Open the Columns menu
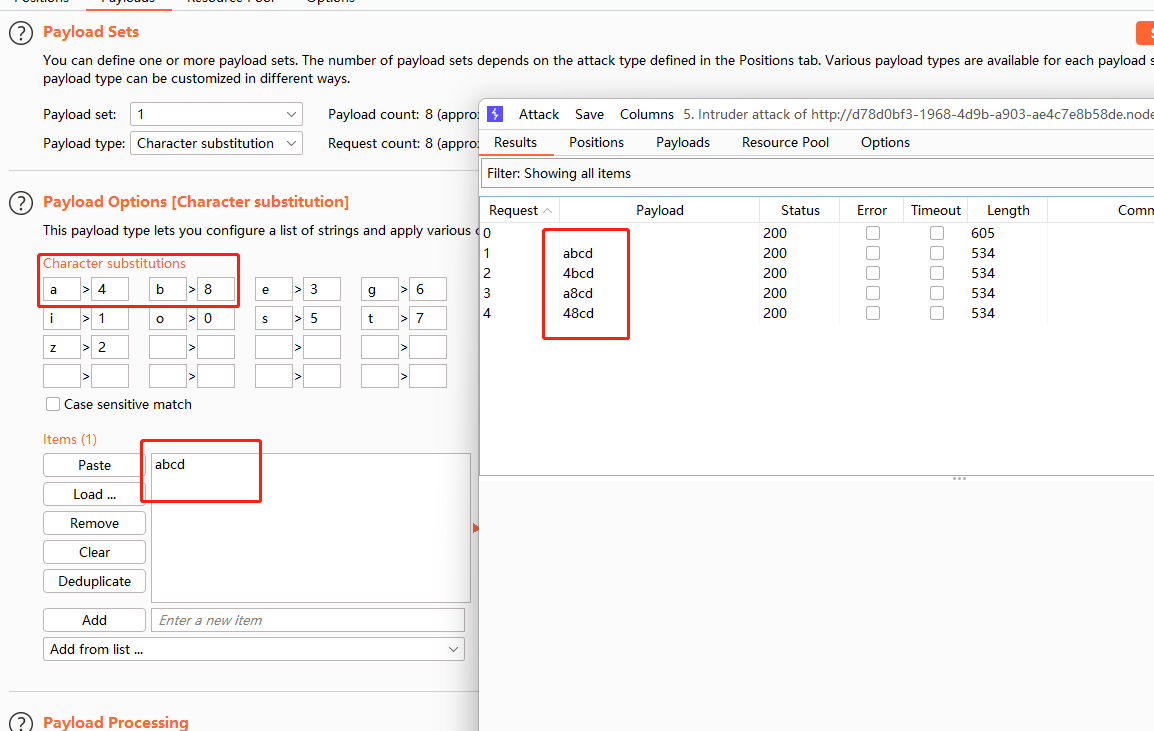The width and height of the screenshot is (1154, 731). click(646, 114)
